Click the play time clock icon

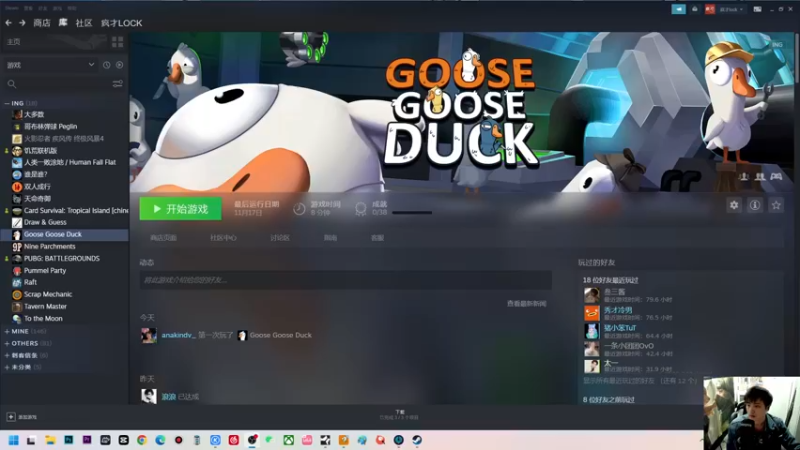[x=299, y=208]
